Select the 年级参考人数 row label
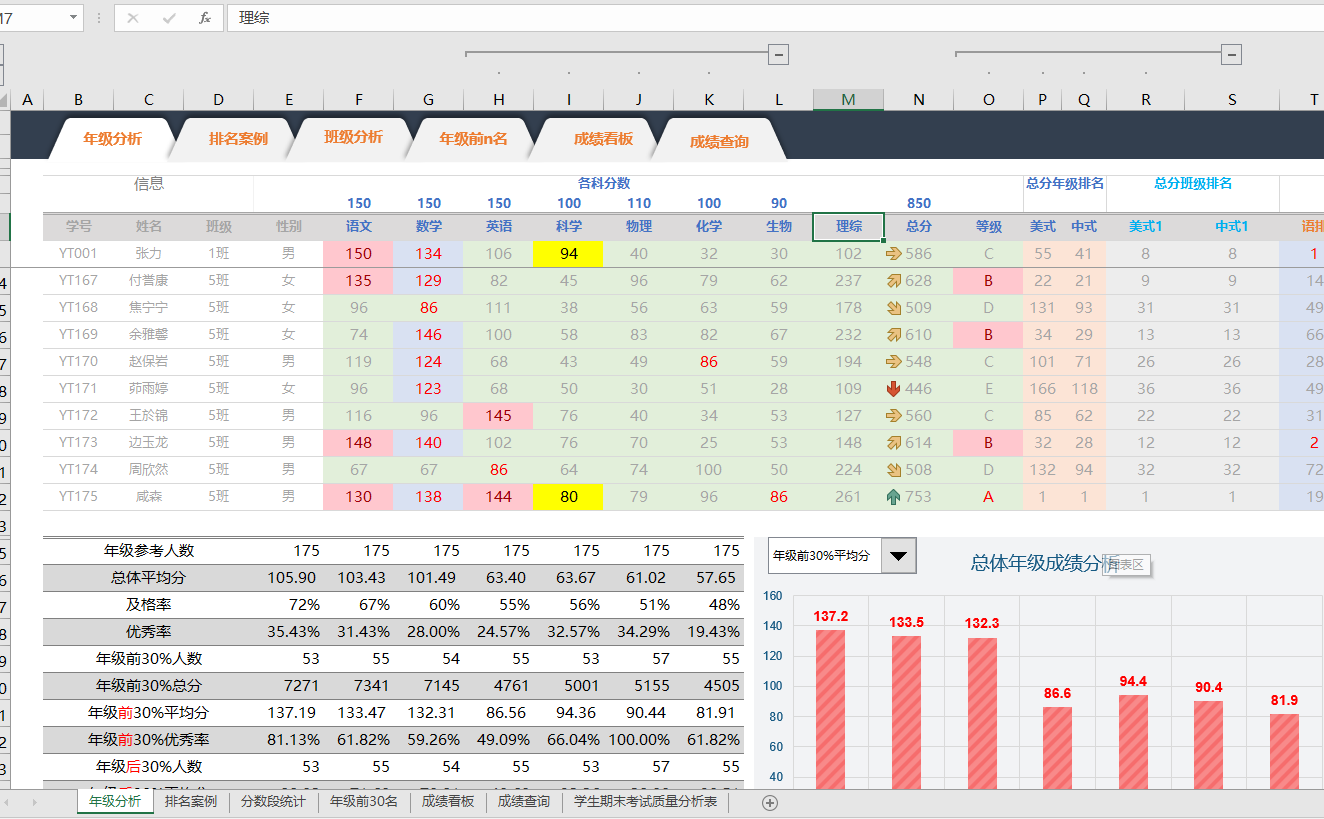Screen dimensions: 1324x819 pyautogui.click(x=148, y=551)
